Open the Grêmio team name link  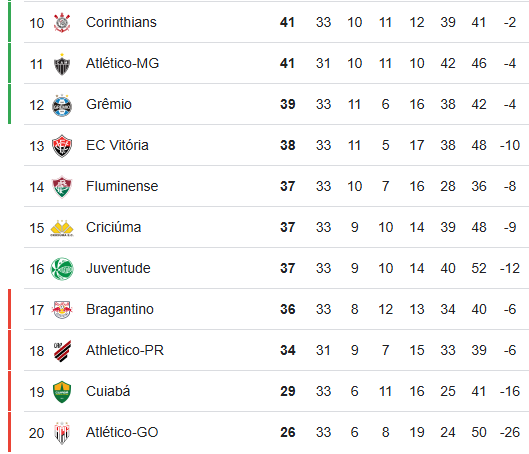109,104
